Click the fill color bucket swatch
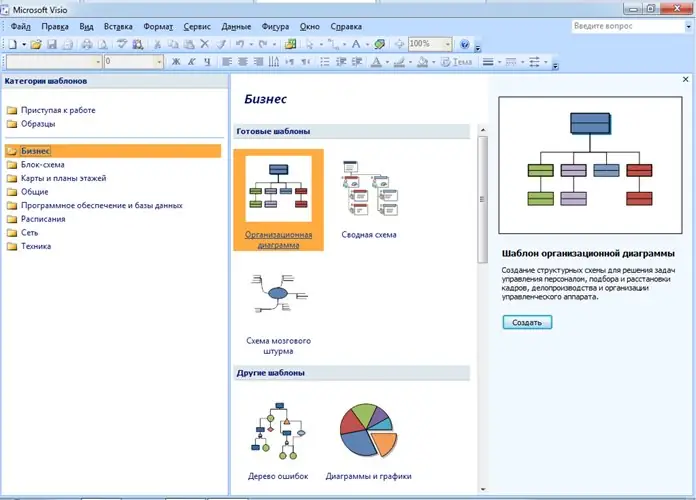This screenshot has height=500, width=696. point(423,62)
